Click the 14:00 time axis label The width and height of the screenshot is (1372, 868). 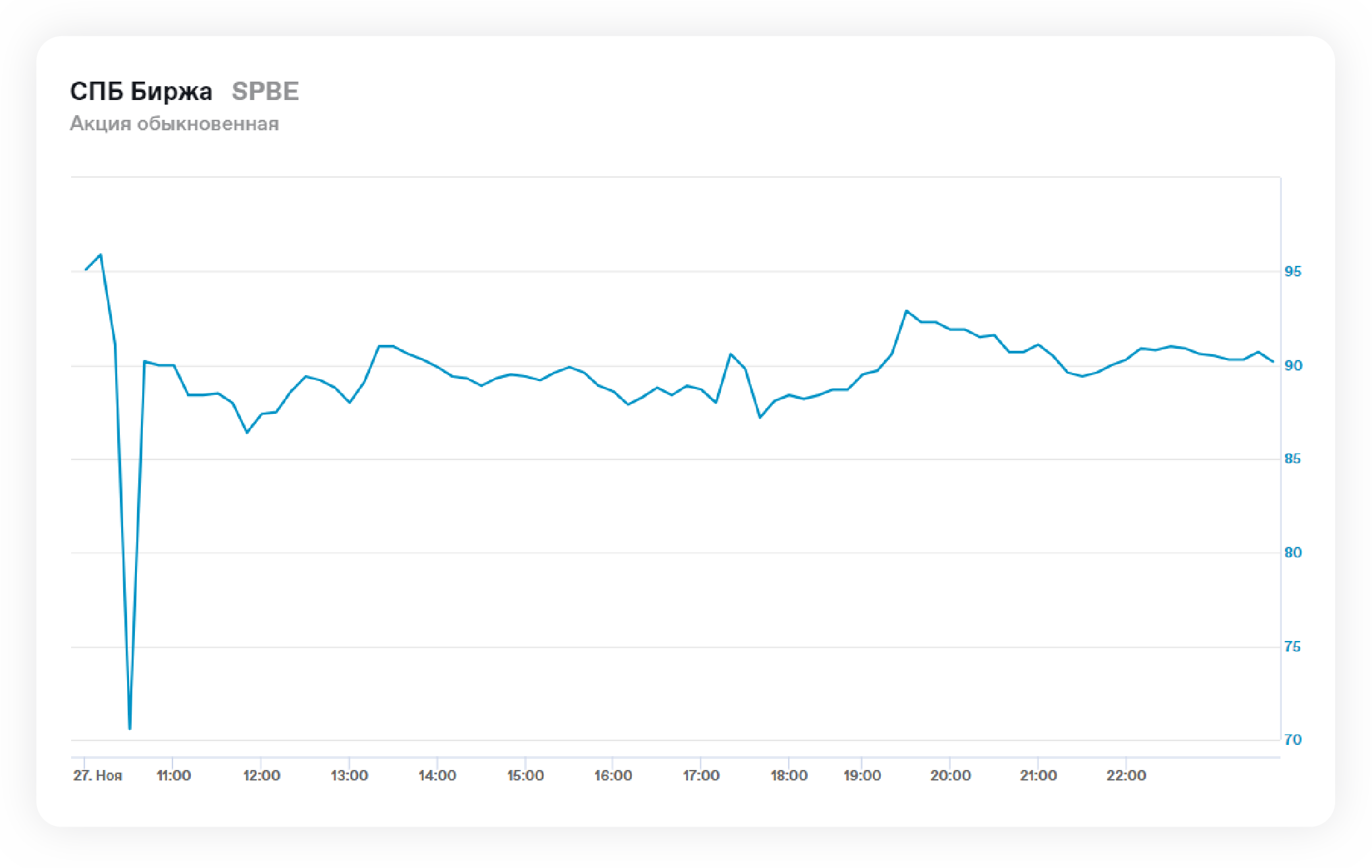point(437,775)
